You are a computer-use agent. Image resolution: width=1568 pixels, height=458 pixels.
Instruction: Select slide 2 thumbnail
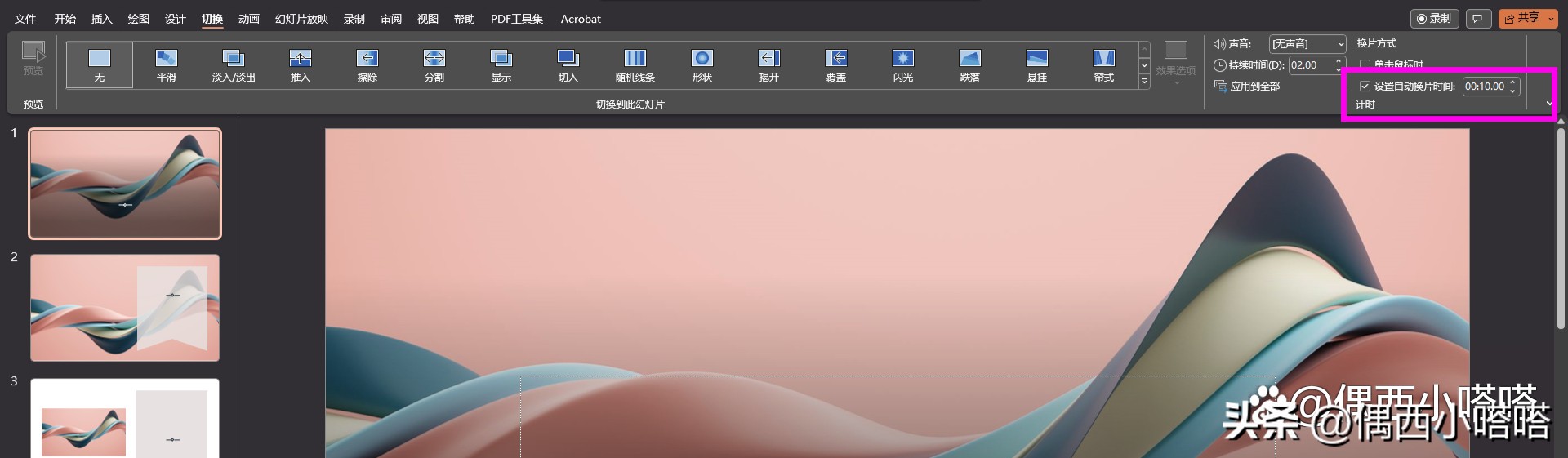coord(125,308)
